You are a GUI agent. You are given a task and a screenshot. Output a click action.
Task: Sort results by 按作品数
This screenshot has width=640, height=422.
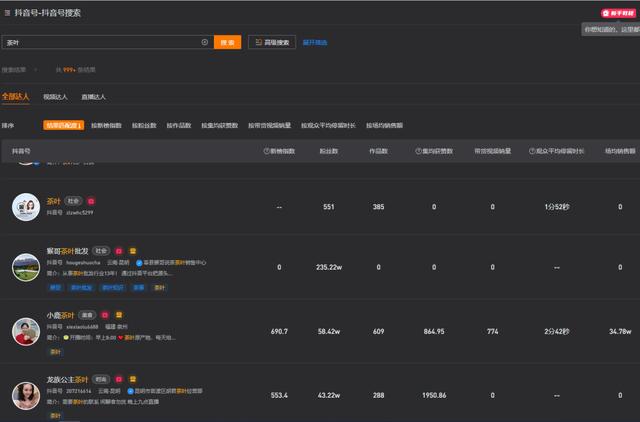[x=179, y=126]
